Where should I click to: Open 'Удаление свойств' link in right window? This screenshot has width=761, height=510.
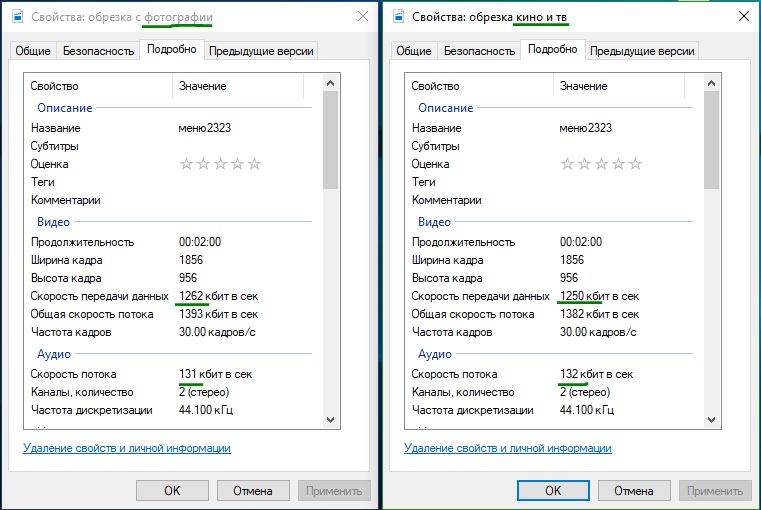point(508,448)
